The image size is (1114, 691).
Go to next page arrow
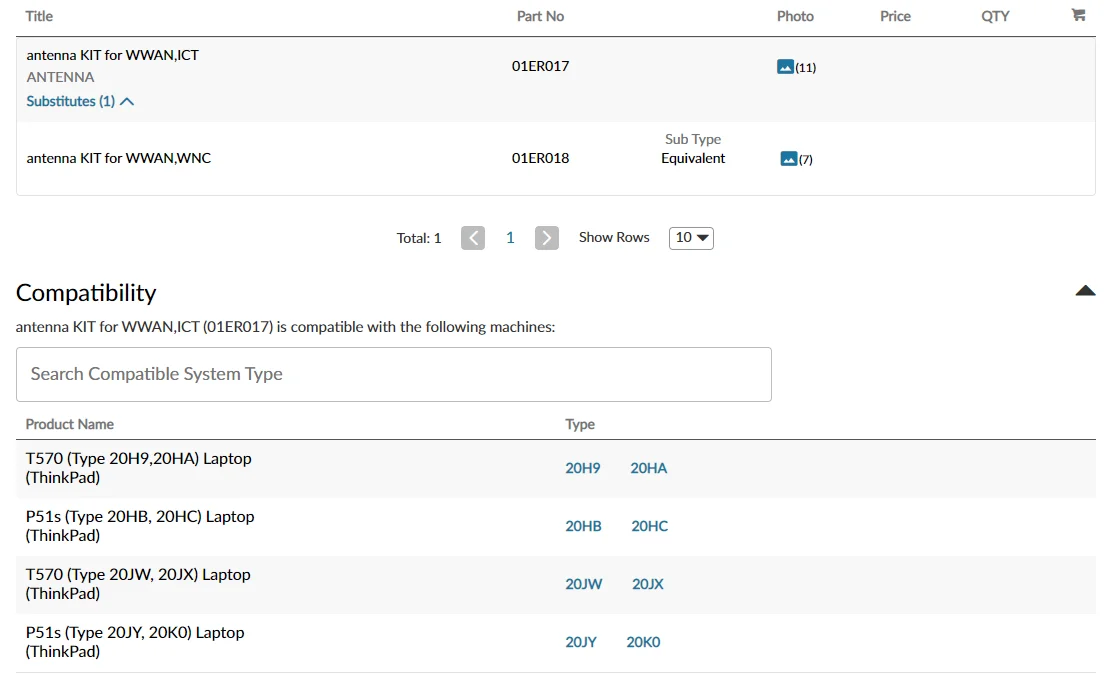(546, 238)
